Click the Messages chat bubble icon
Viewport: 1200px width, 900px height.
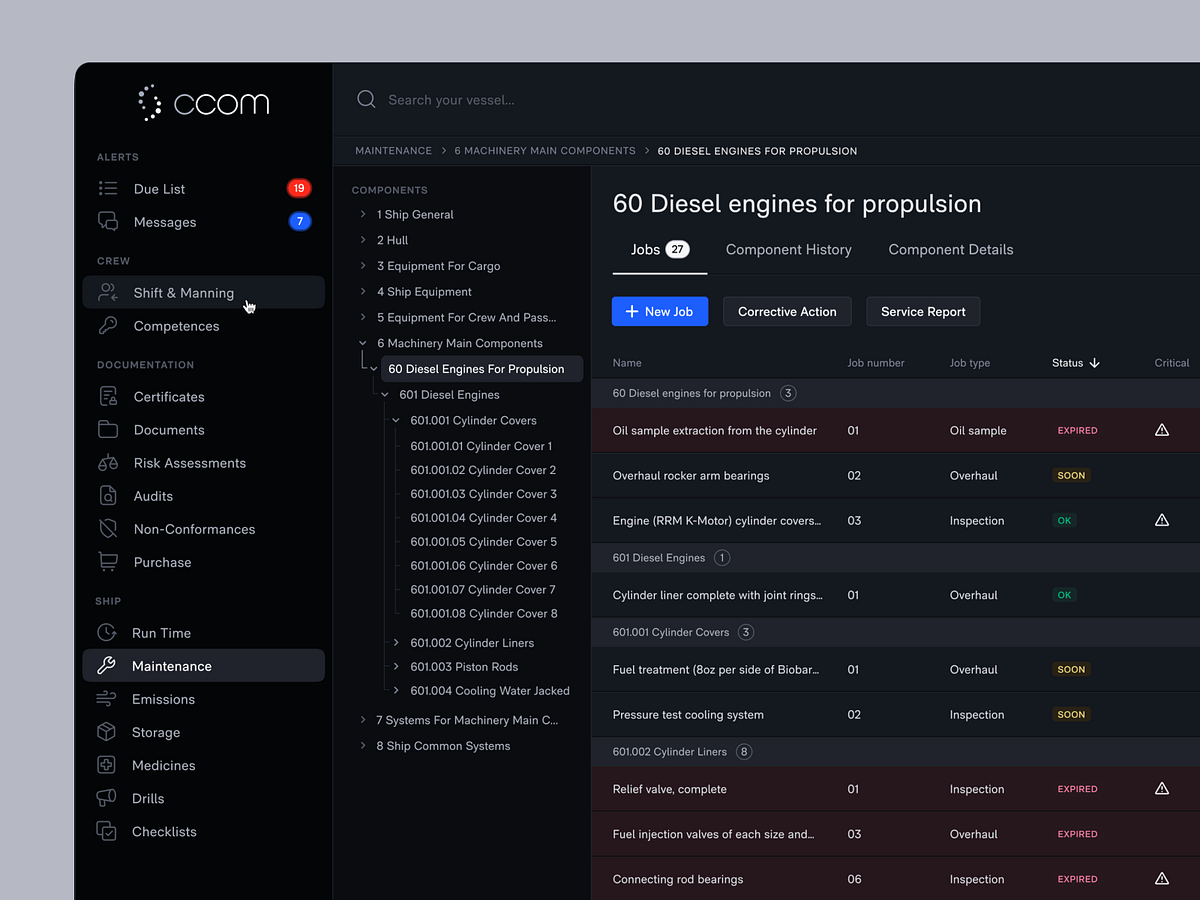coord(108,222)
